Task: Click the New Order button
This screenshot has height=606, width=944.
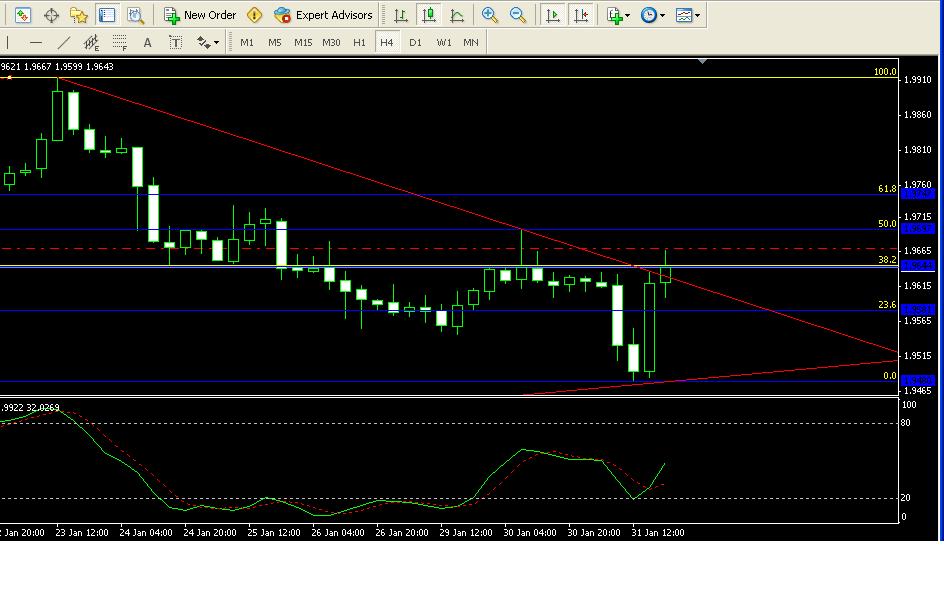Action: point(200,15)
